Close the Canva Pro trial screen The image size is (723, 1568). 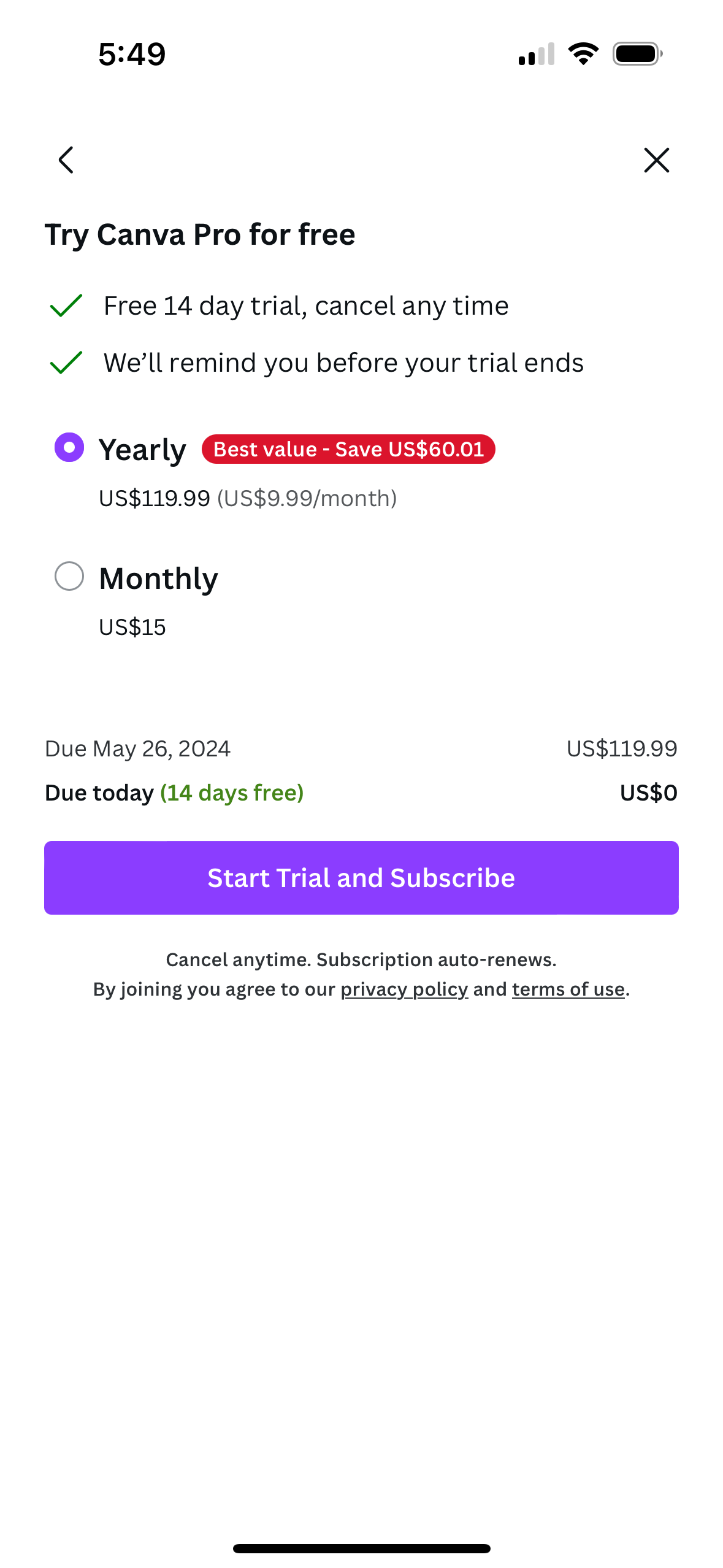tap(656, 160)
